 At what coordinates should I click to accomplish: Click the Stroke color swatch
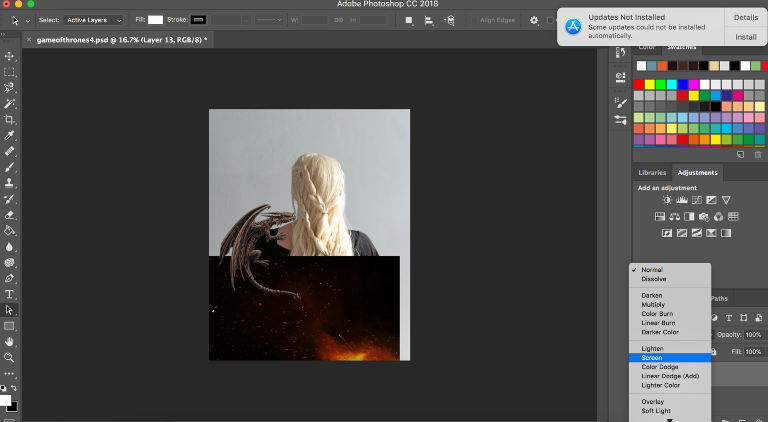pos(198,20)
